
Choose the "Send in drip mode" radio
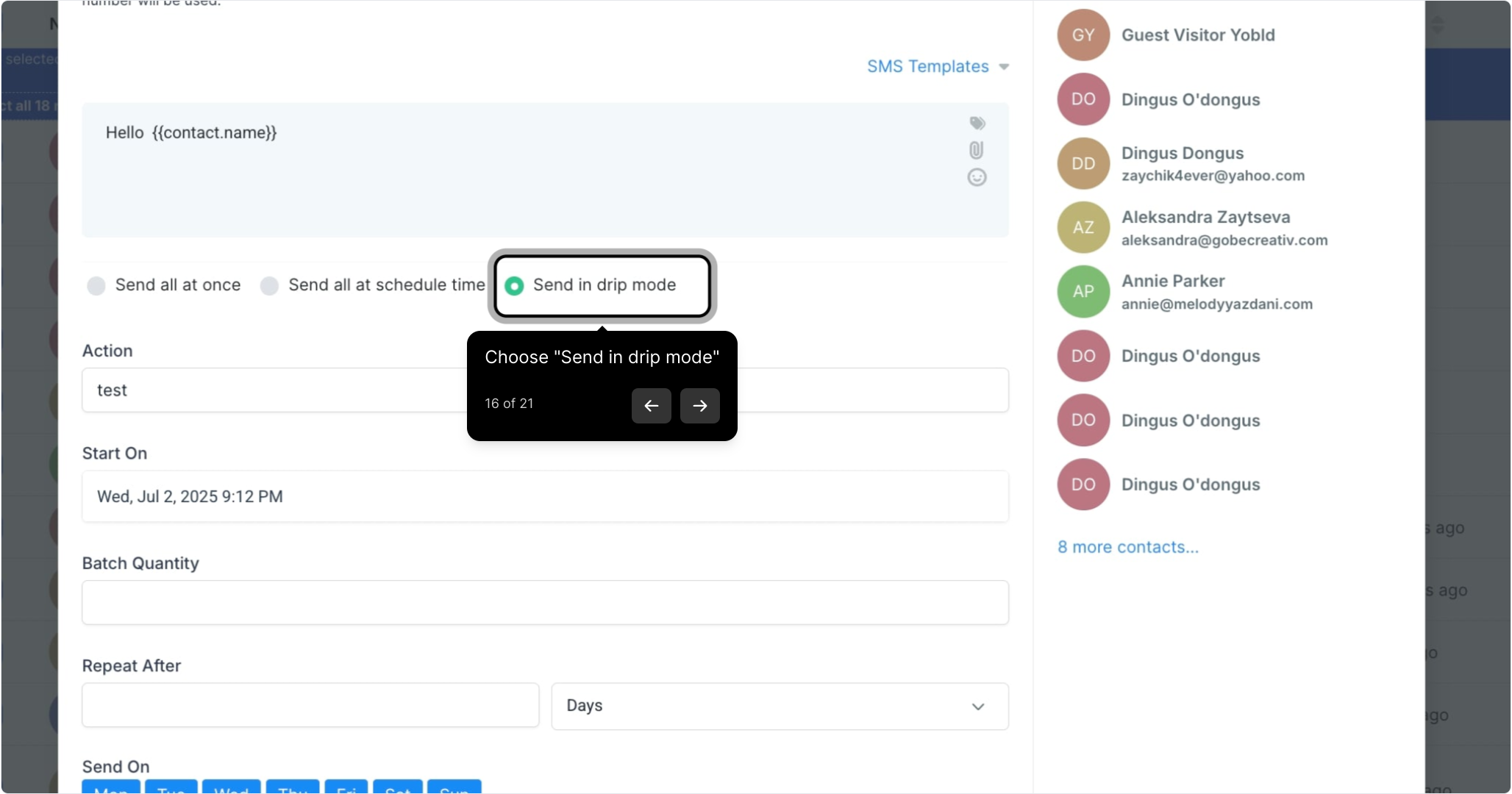pyautogui.click(x=515, y=286)
